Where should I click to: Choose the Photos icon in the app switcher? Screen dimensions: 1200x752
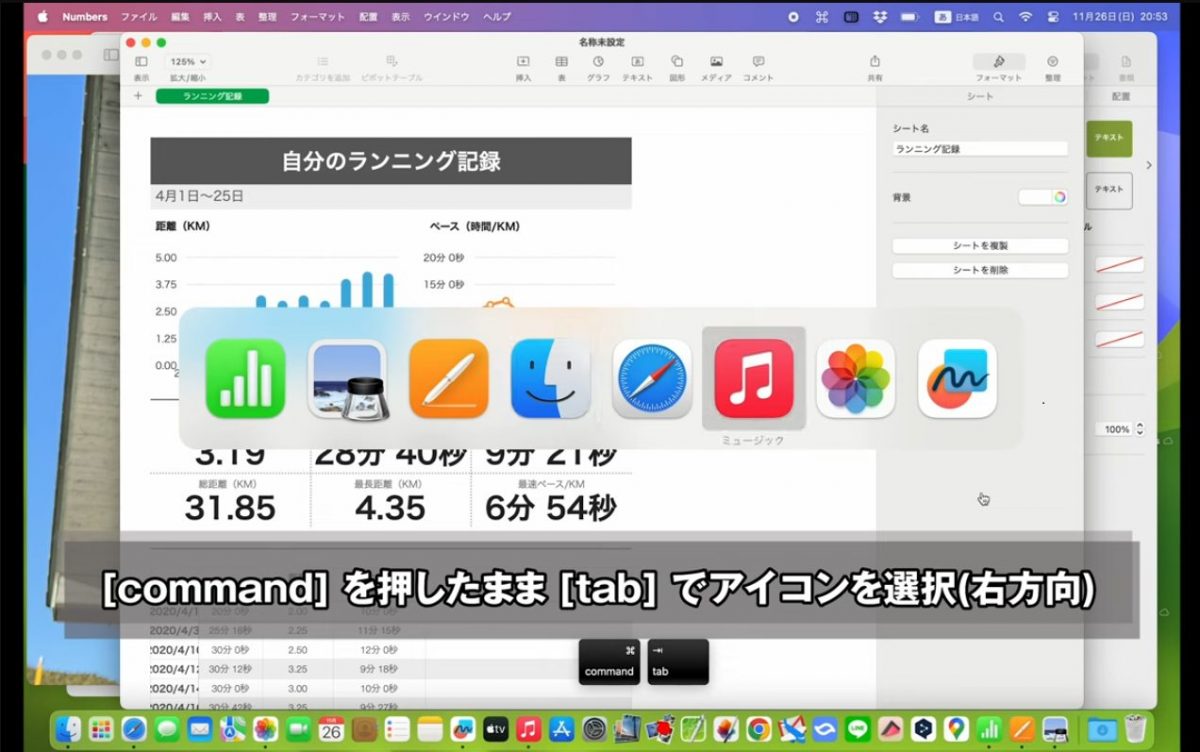point(856,378)
